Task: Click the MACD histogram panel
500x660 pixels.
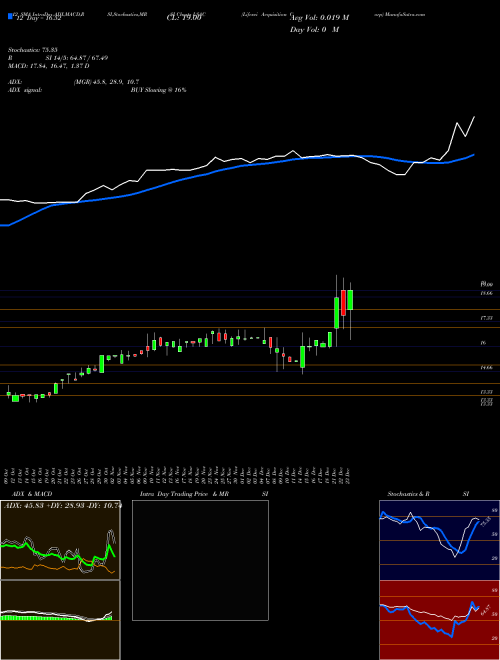Action: 60,620
